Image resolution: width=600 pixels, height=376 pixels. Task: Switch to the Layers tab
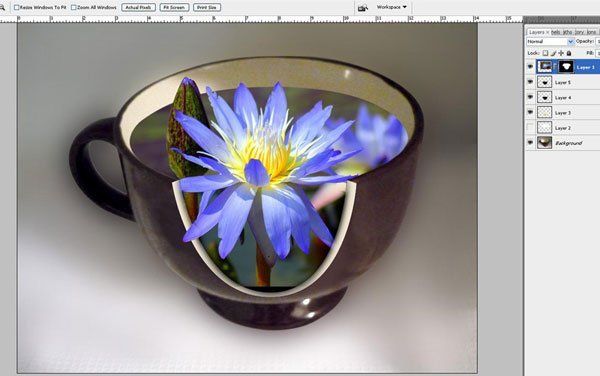[538, 32]
